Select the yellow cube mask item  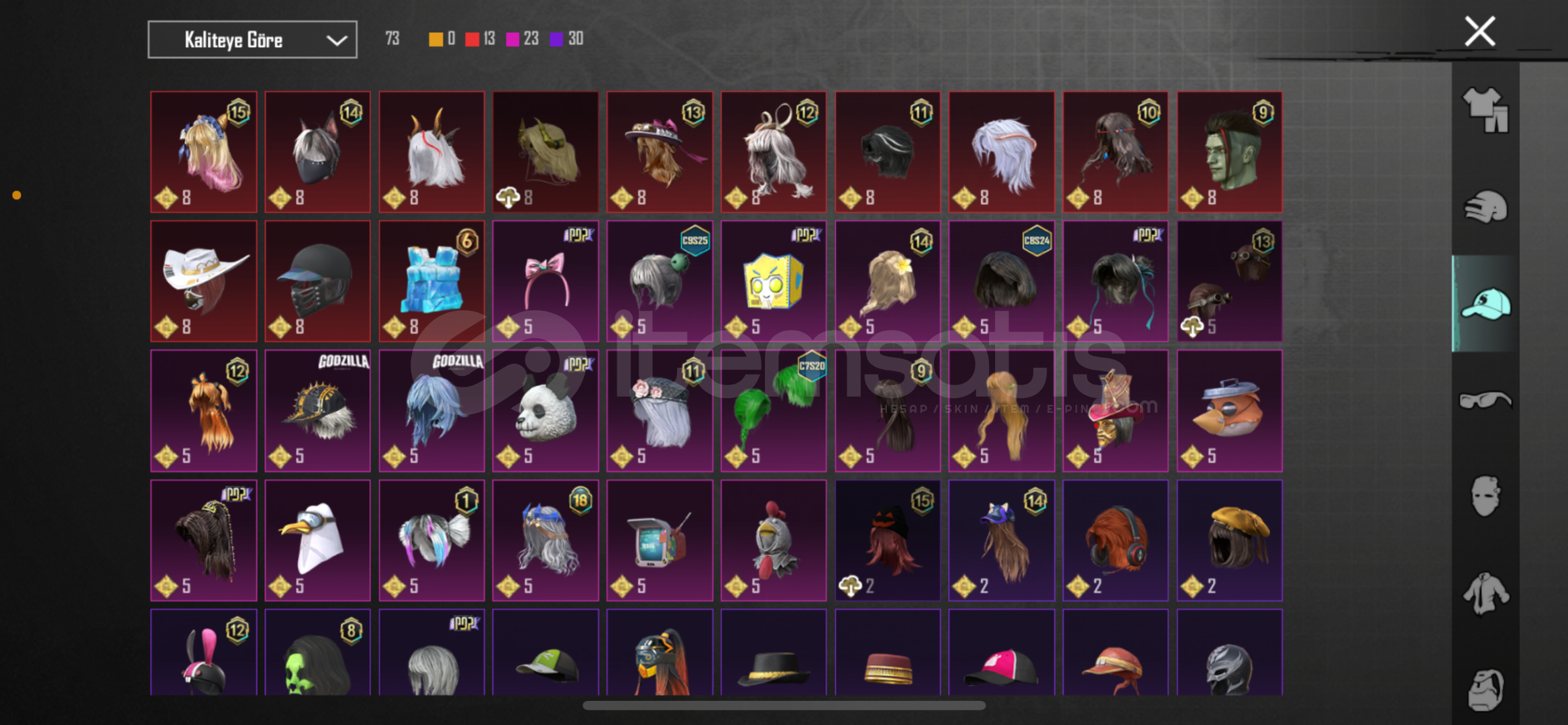click(x=774, y=281)
